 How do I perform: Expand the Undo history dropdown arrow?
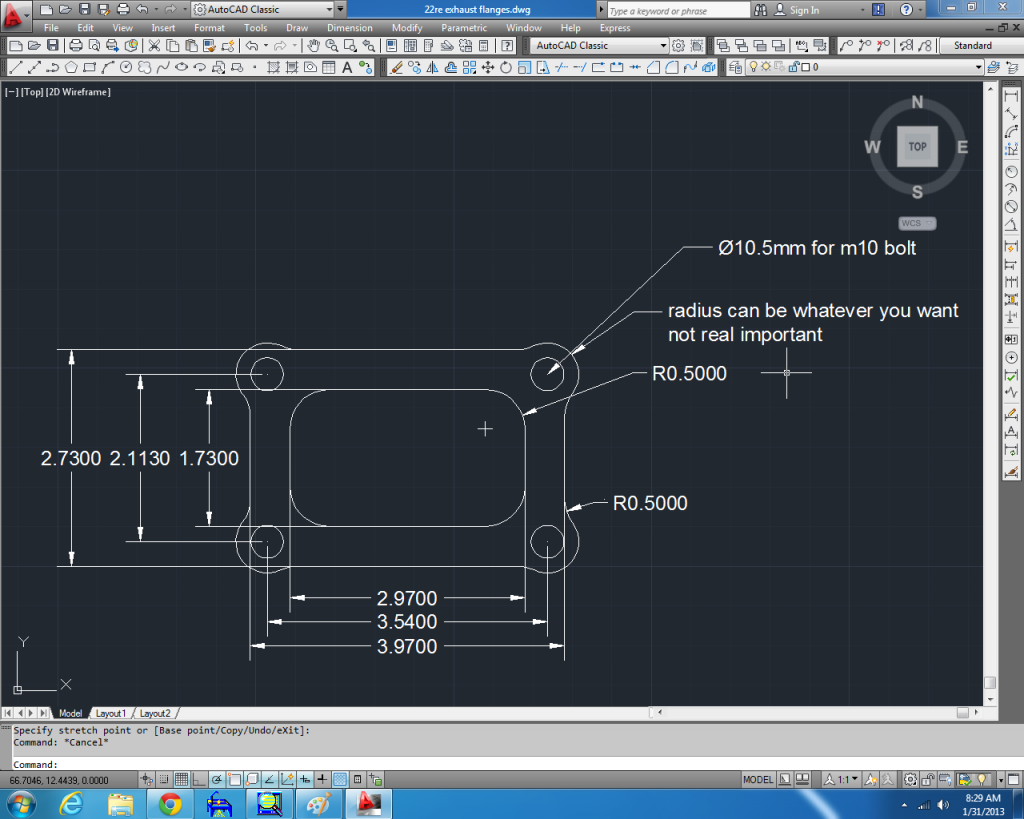[x=265, y=46]
